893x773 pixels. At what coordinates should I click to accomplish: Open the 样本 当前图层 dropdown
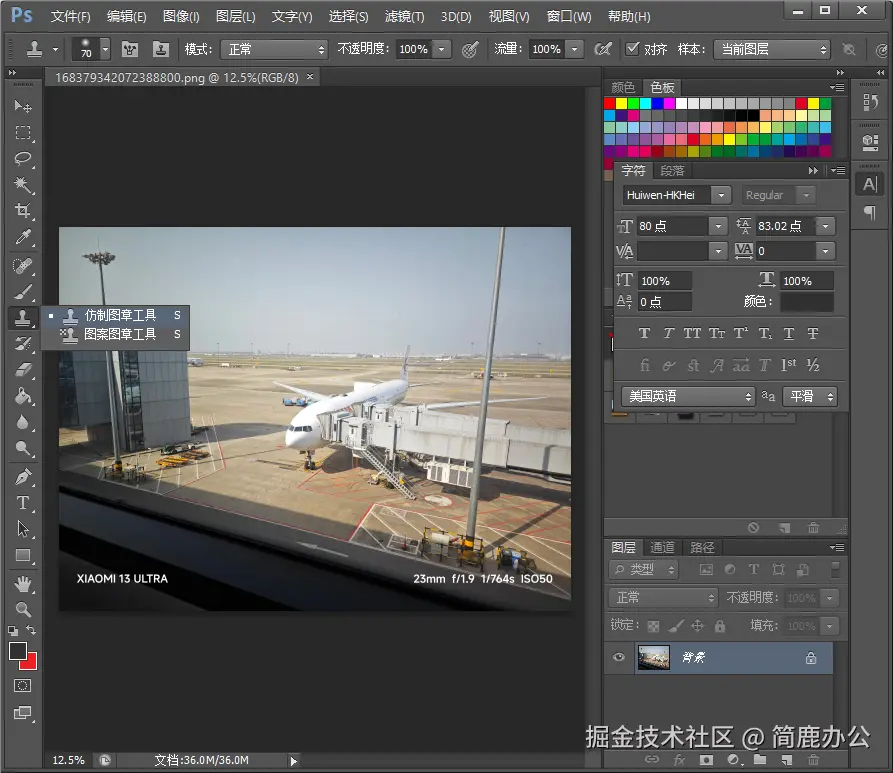(x=772, y=50)
